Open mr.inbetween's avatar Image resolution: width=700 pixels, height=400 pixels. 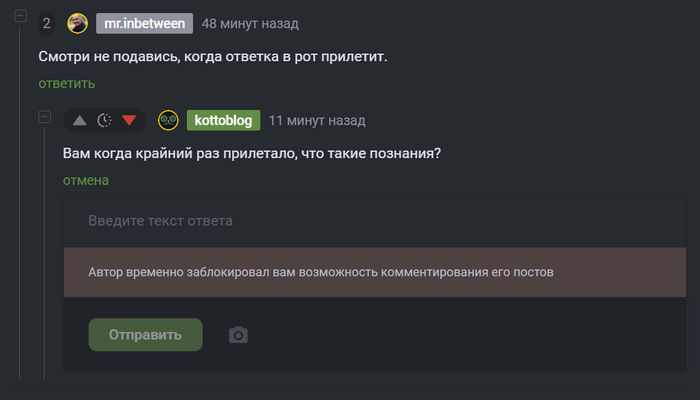[x=77, y=23]
